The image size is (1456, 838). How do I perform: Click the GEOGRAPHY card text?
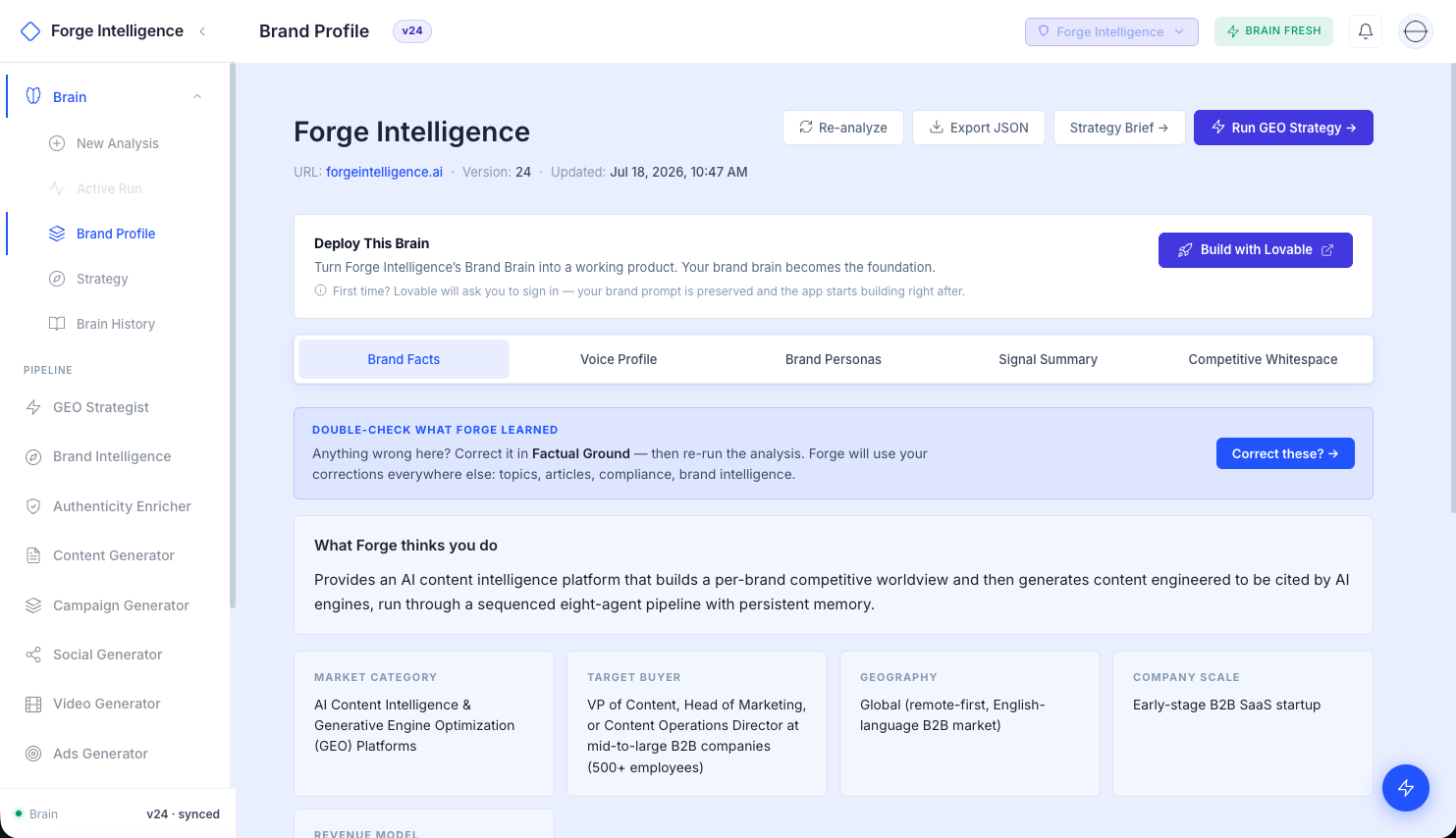tap(952, 715)
